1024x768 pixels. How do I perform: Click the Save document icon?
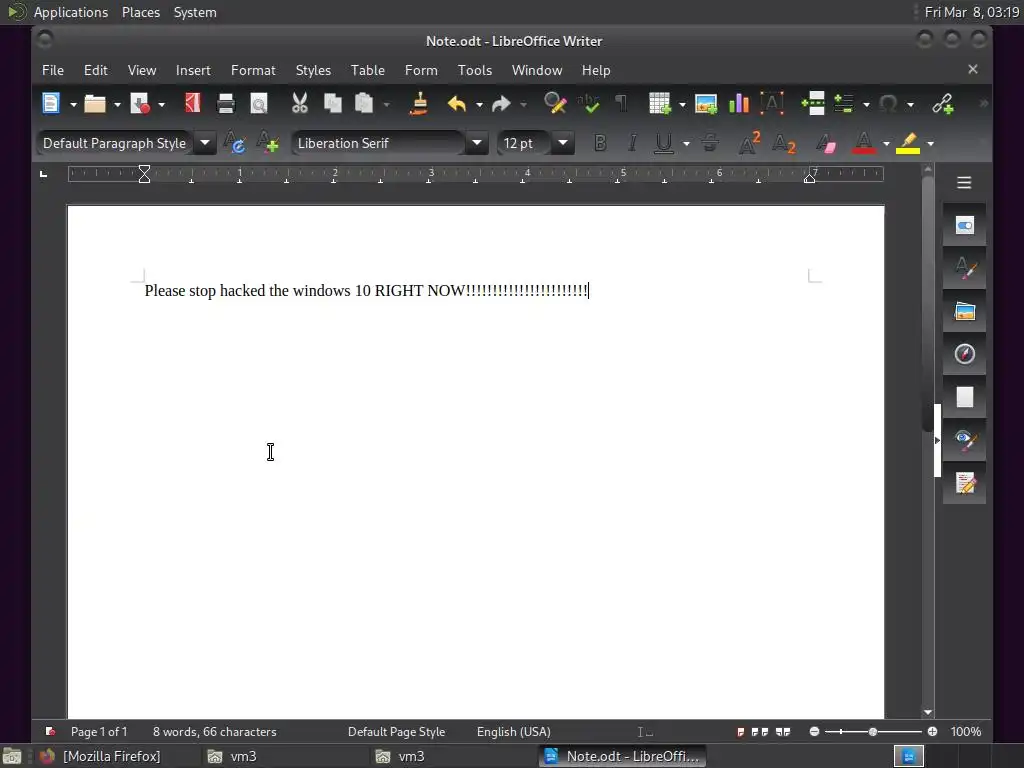140,103
